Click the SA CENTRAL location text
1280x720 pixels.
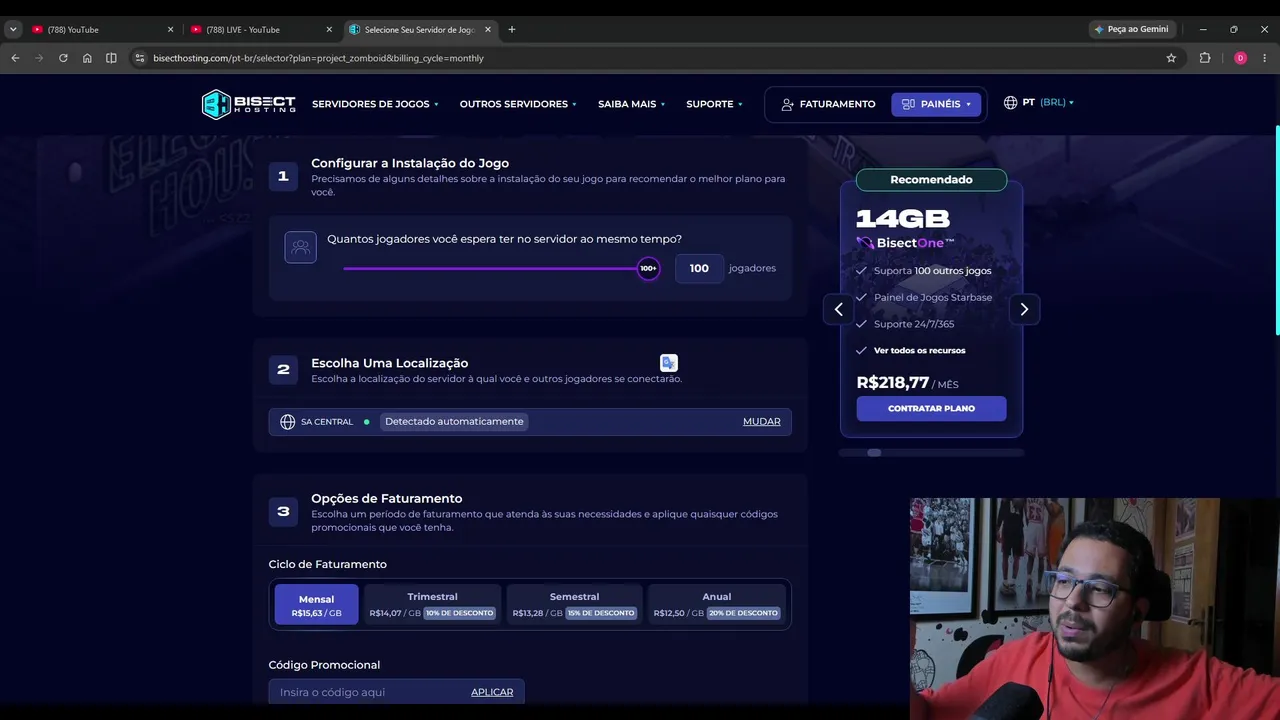(x=327, y=422)
